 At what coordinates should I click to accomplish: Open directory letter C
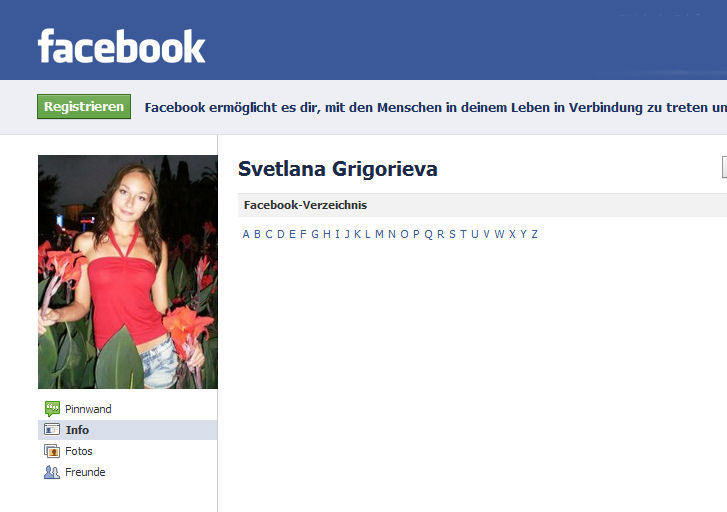(x=269, y=234)
